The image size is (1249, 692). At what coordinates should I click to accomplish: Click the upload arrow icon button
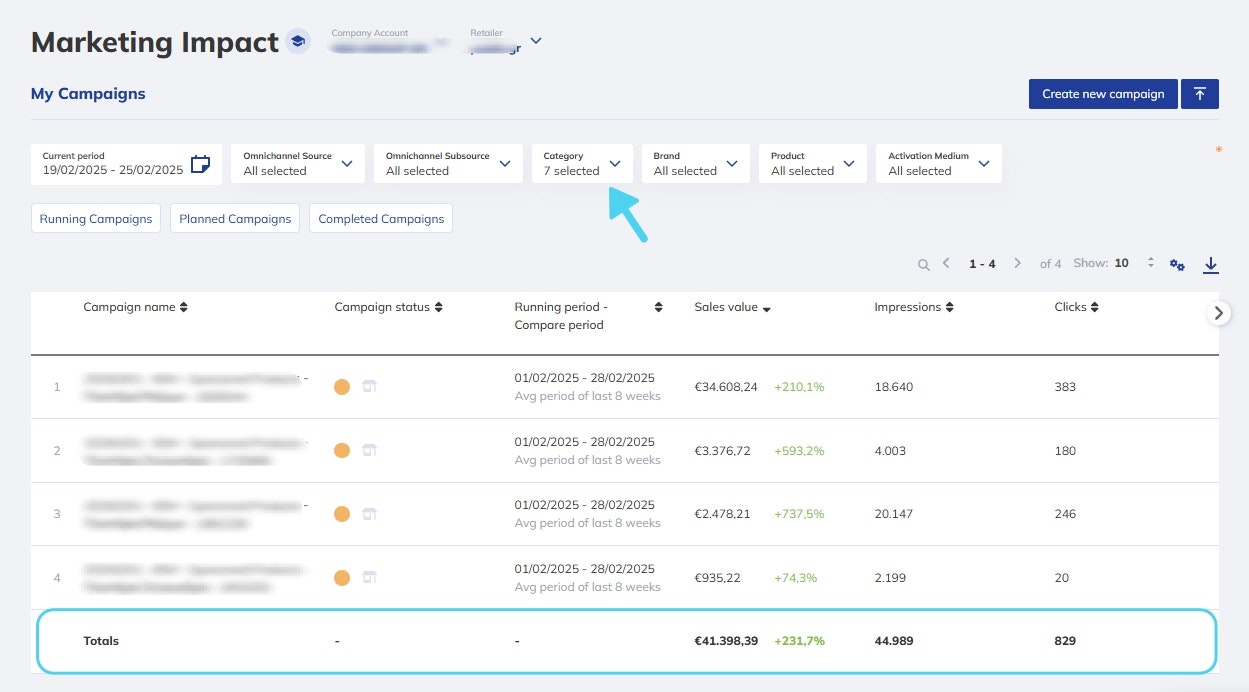point(1199,94)
